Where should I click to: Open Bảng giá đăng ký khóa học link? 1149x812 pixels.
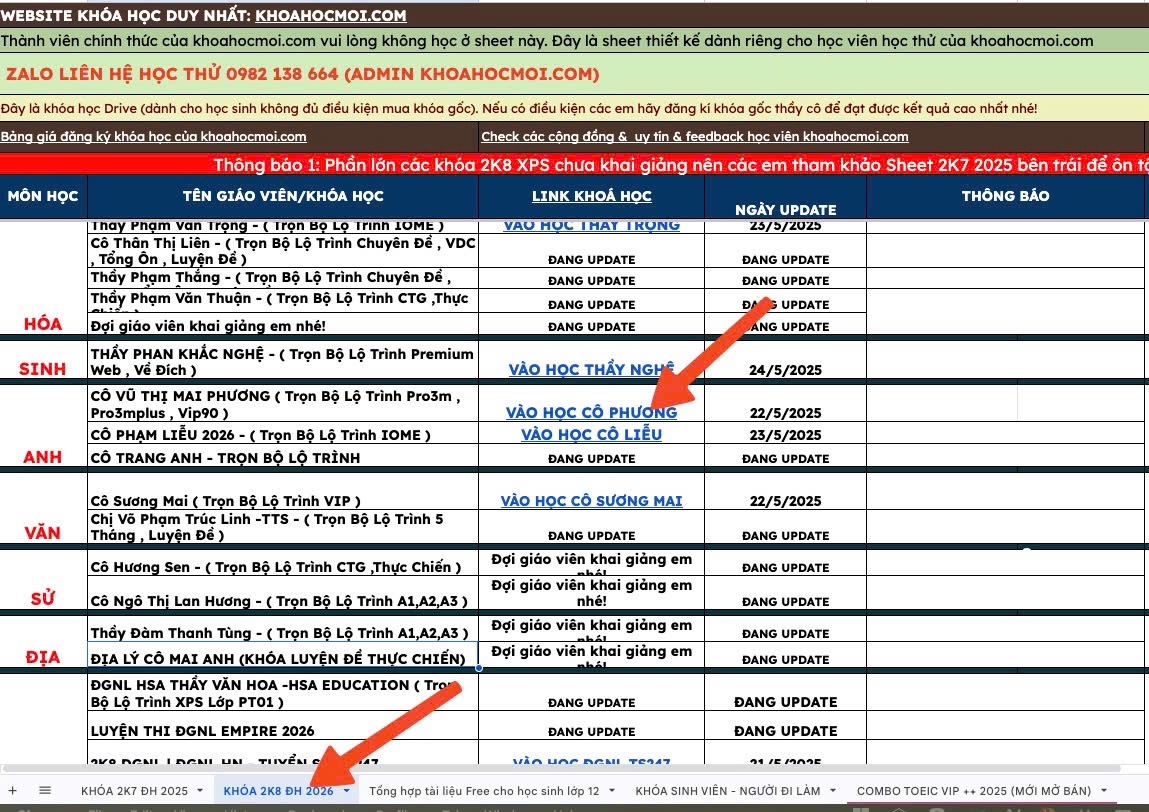153,136
